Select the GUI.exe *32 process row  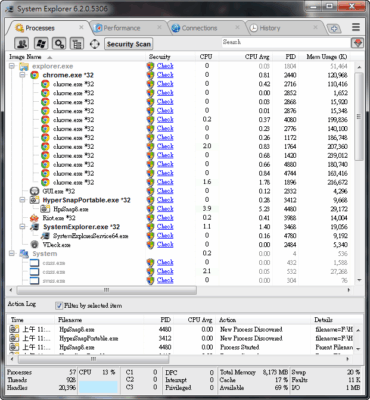[x=180, y=191]
